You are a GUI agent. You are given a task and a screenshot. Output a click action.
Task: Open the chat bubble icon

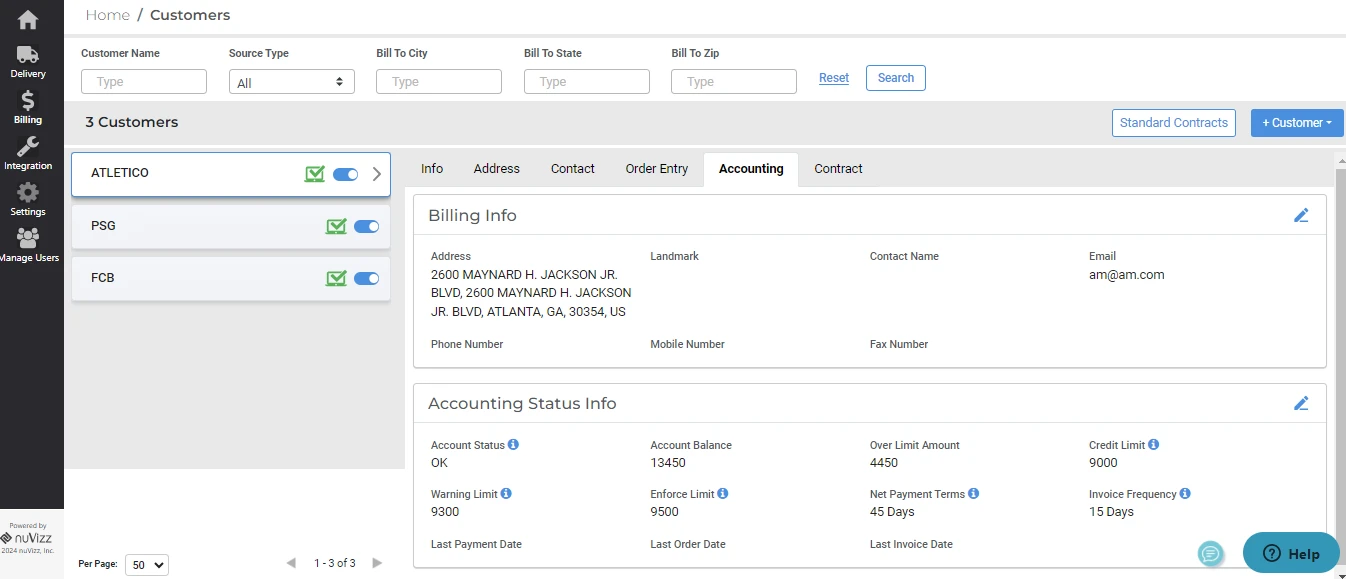pyautogui.click(x=1211, y=553)
